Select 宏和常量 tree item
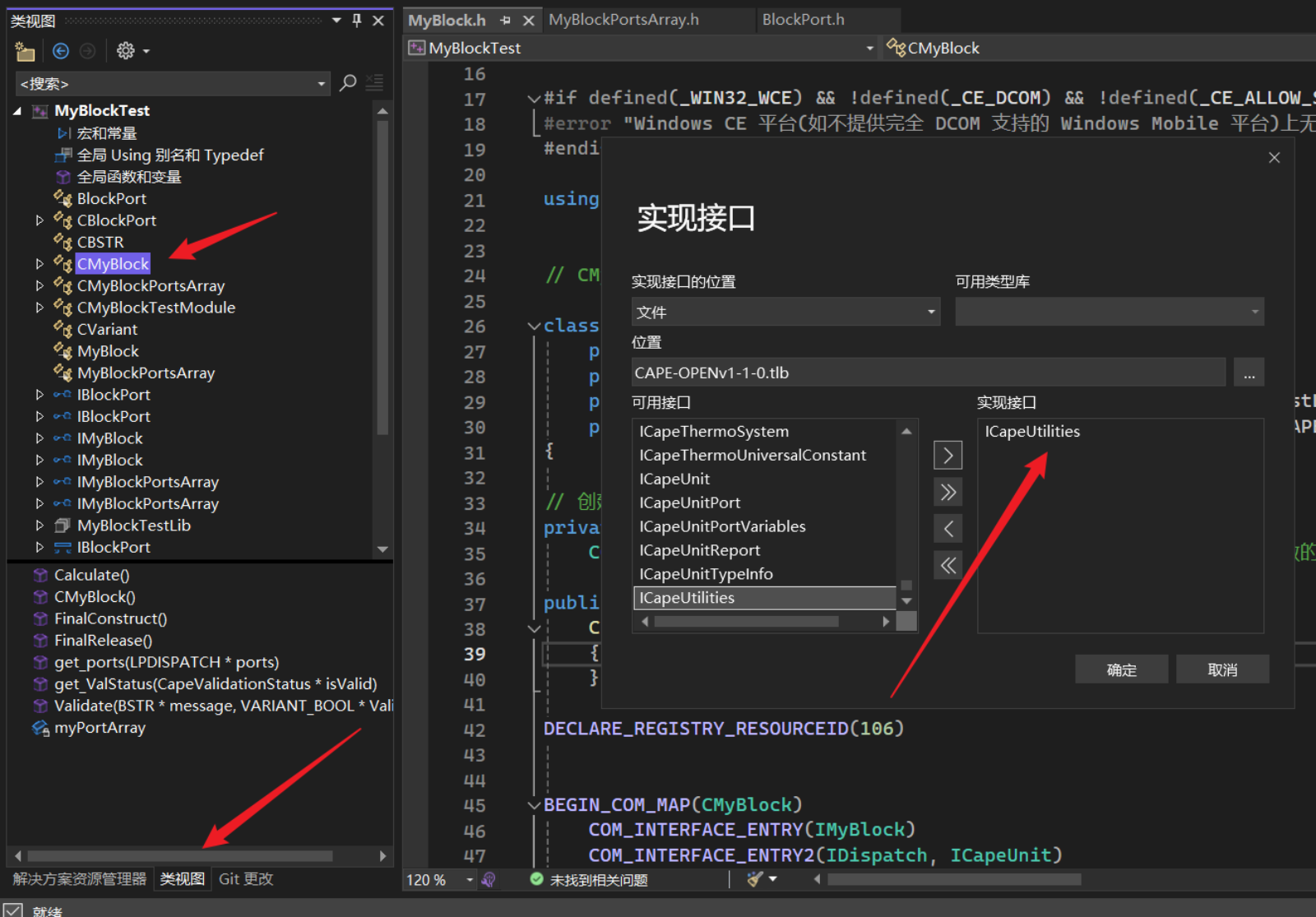1316x917 pixels. pos(107,133)
